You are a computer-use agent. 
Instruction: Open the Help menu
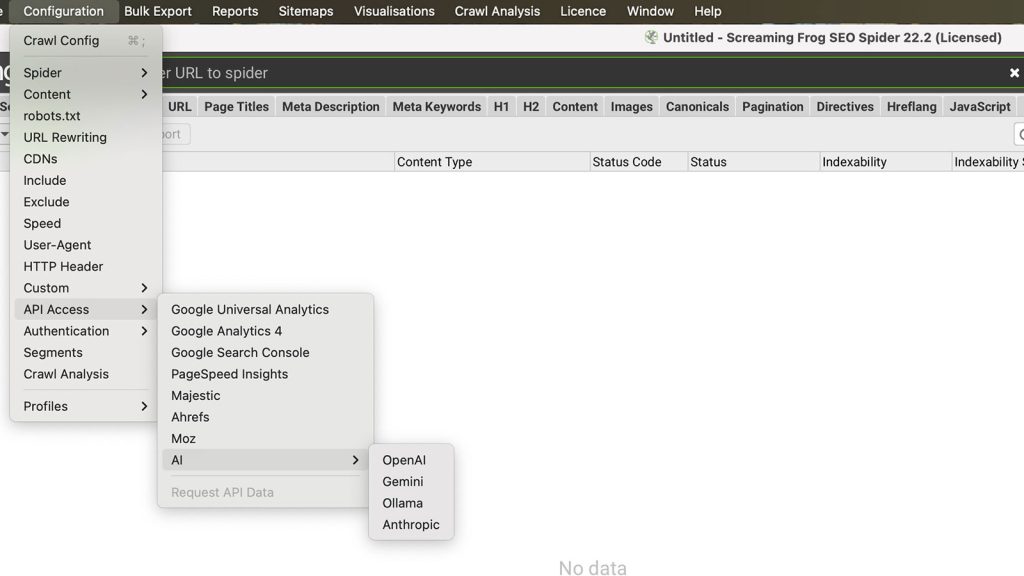coord(708,11)
